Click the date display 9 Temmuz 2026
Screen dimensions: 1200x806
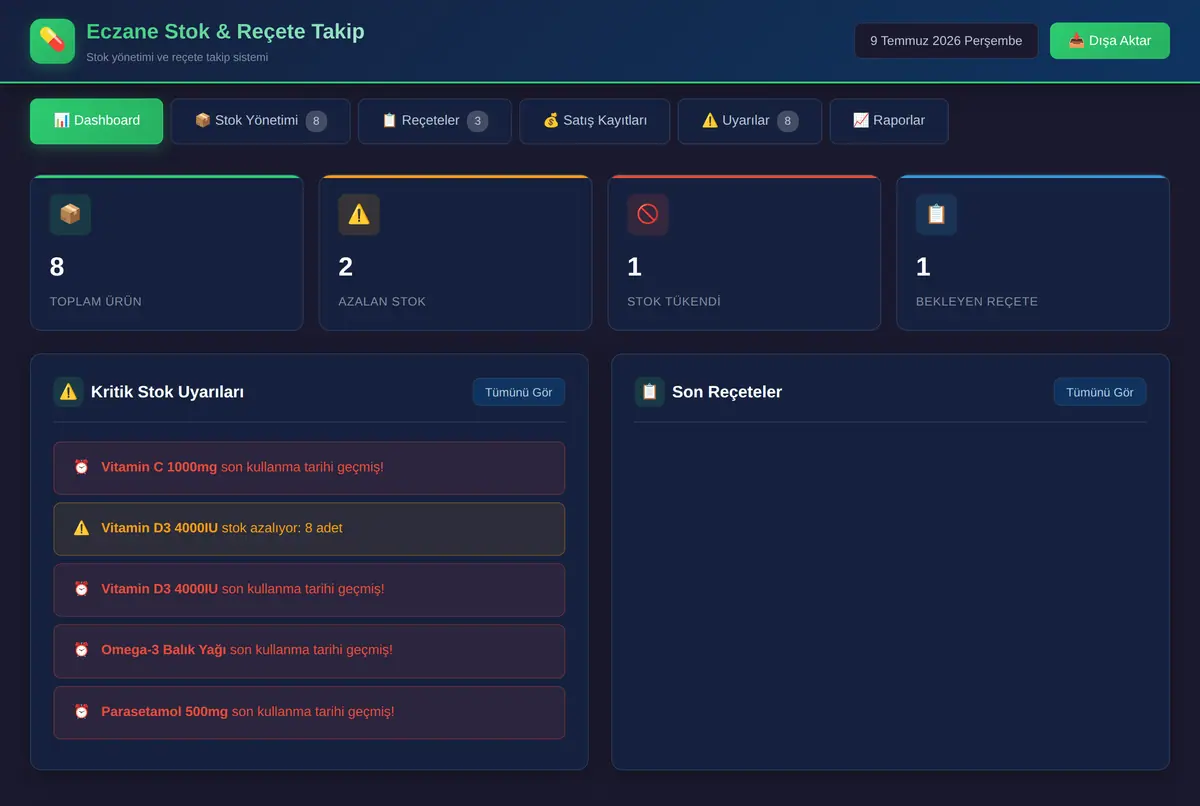(x=946, y=41)
